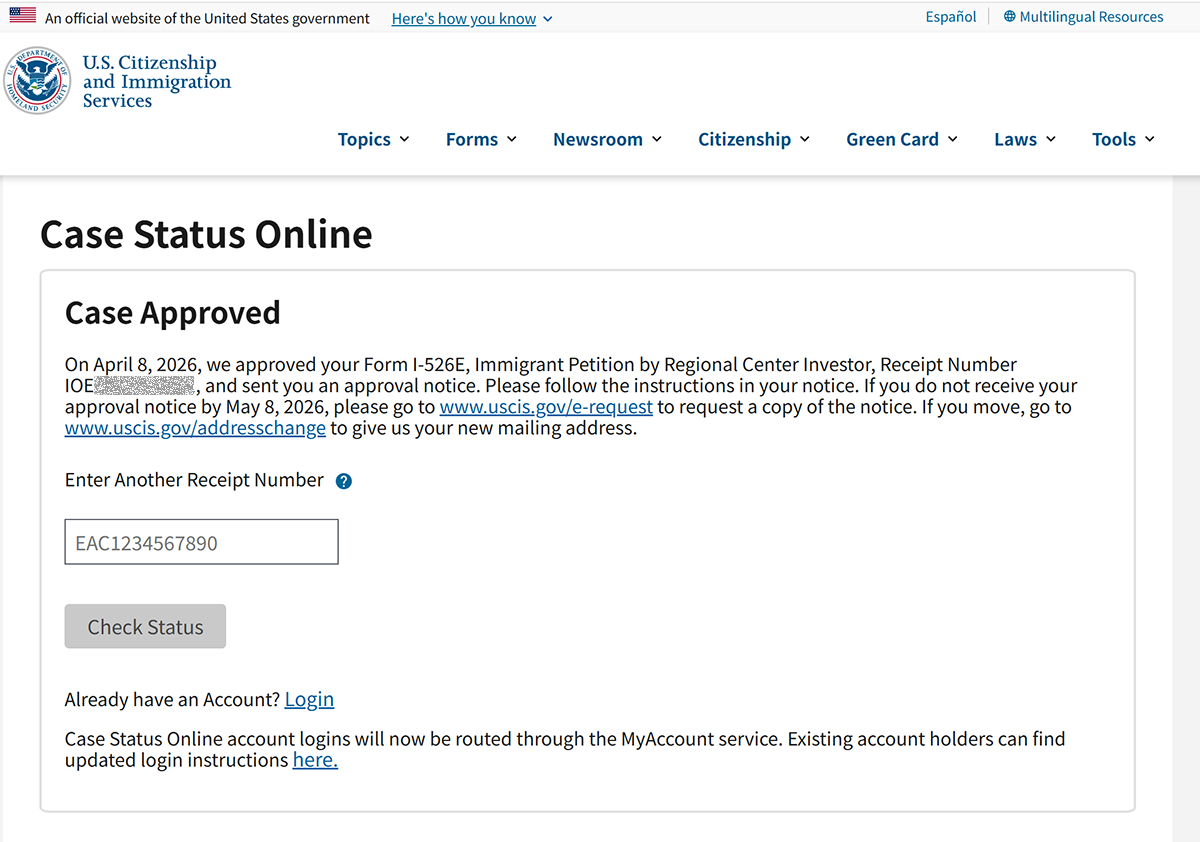
Task: Open the Forms dropdown menu
Action: tap(482, 139)
